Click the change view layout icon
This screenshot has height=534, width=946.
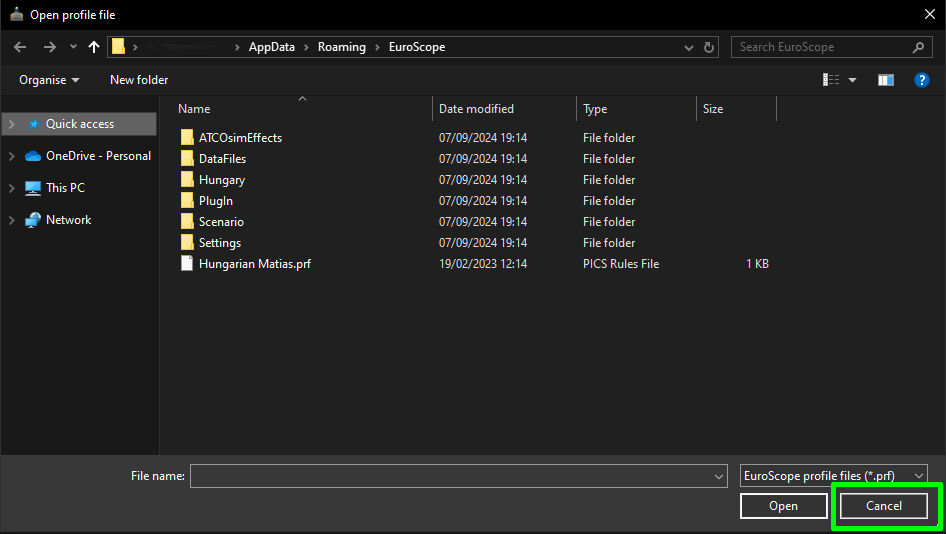(x=831, y=80)
